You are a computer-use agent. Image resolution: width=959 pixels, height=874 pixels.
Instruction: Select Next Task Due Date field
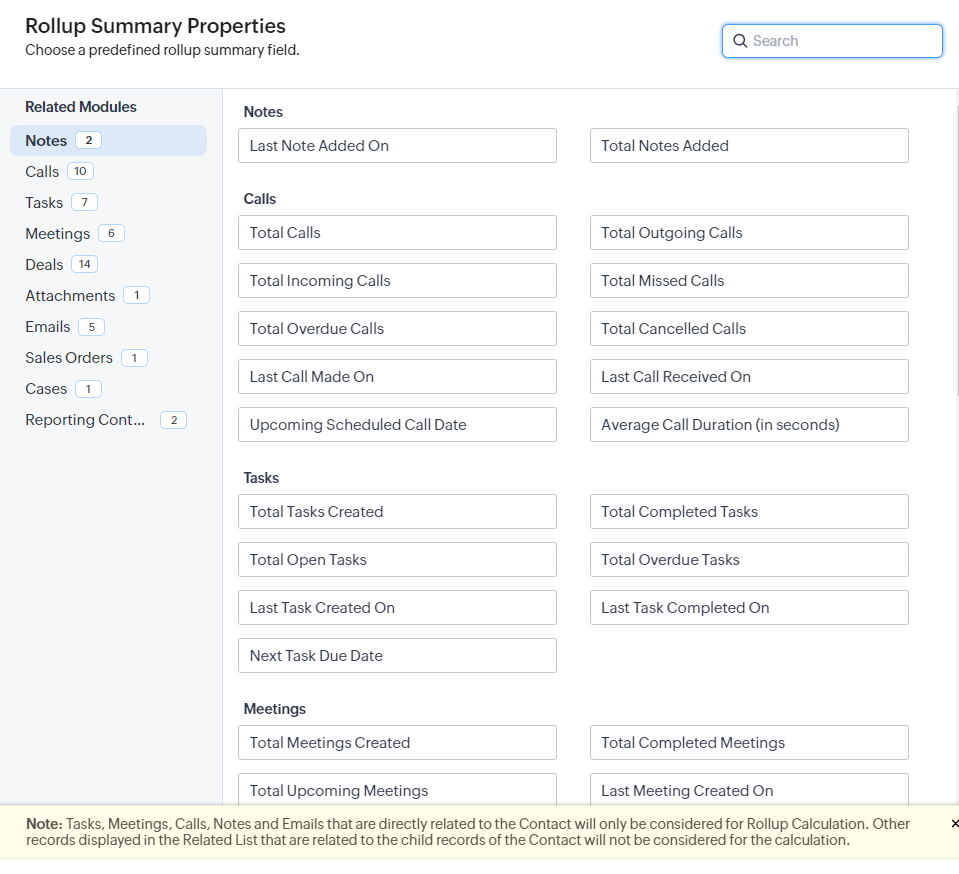[397, 656]
